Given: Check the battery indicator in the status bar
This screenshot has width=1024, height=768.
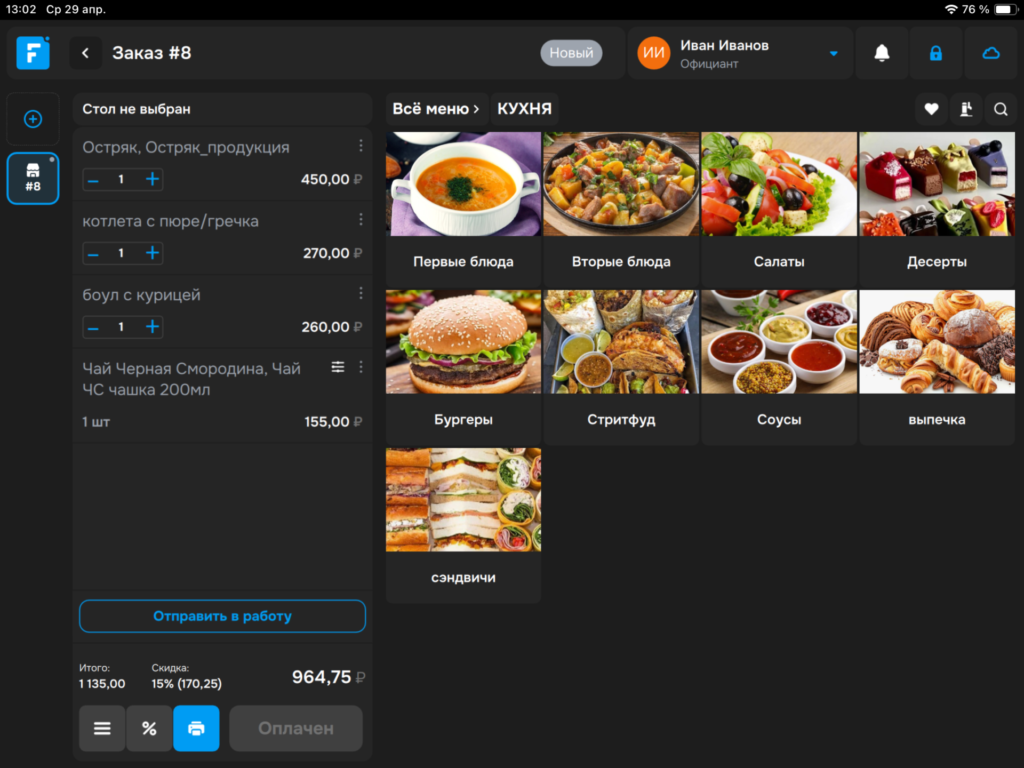Looking at the screenshot, I should (x=1004, y=9).
